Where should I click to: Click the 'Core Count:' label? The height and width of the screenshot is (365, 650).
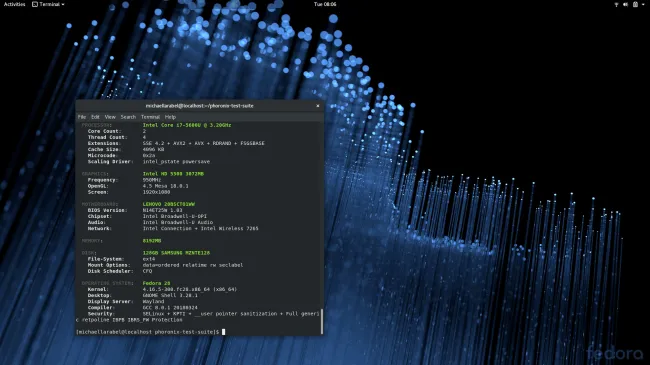click(104, 131)
